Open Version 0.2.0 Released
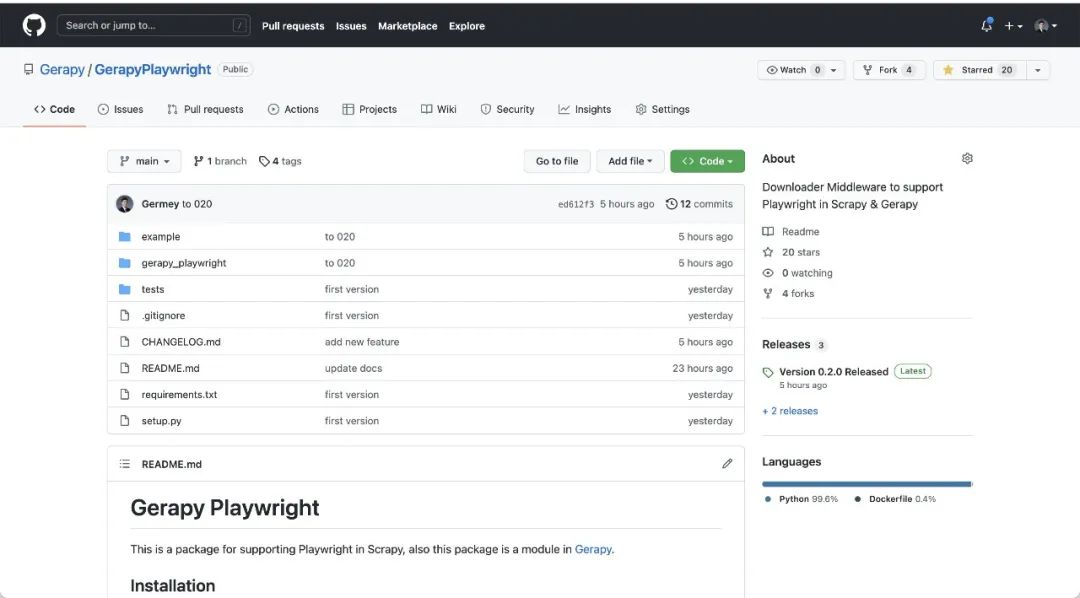 tap(833, 371)
